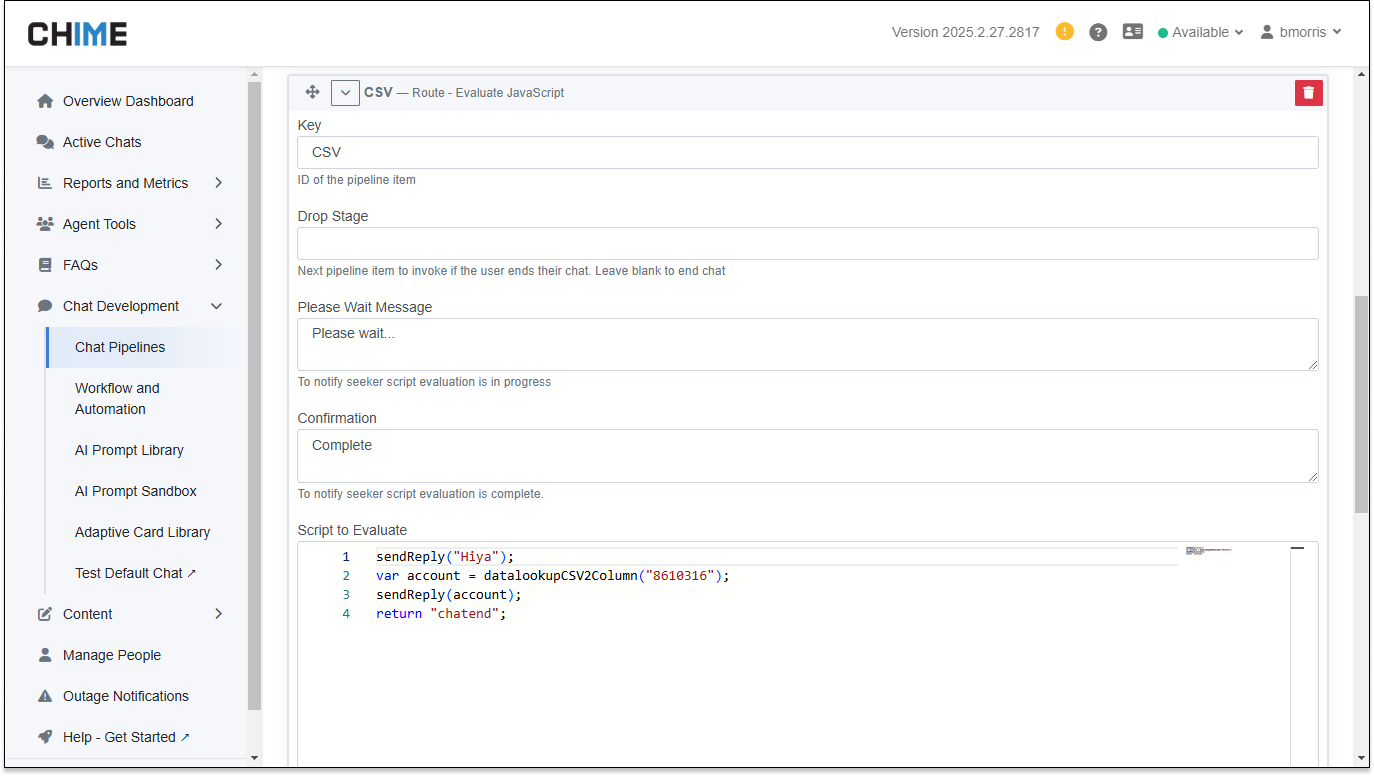This screenshot has height=776, width=1374.
Task: Click the Help rocket icon
Action: point(45,737)
